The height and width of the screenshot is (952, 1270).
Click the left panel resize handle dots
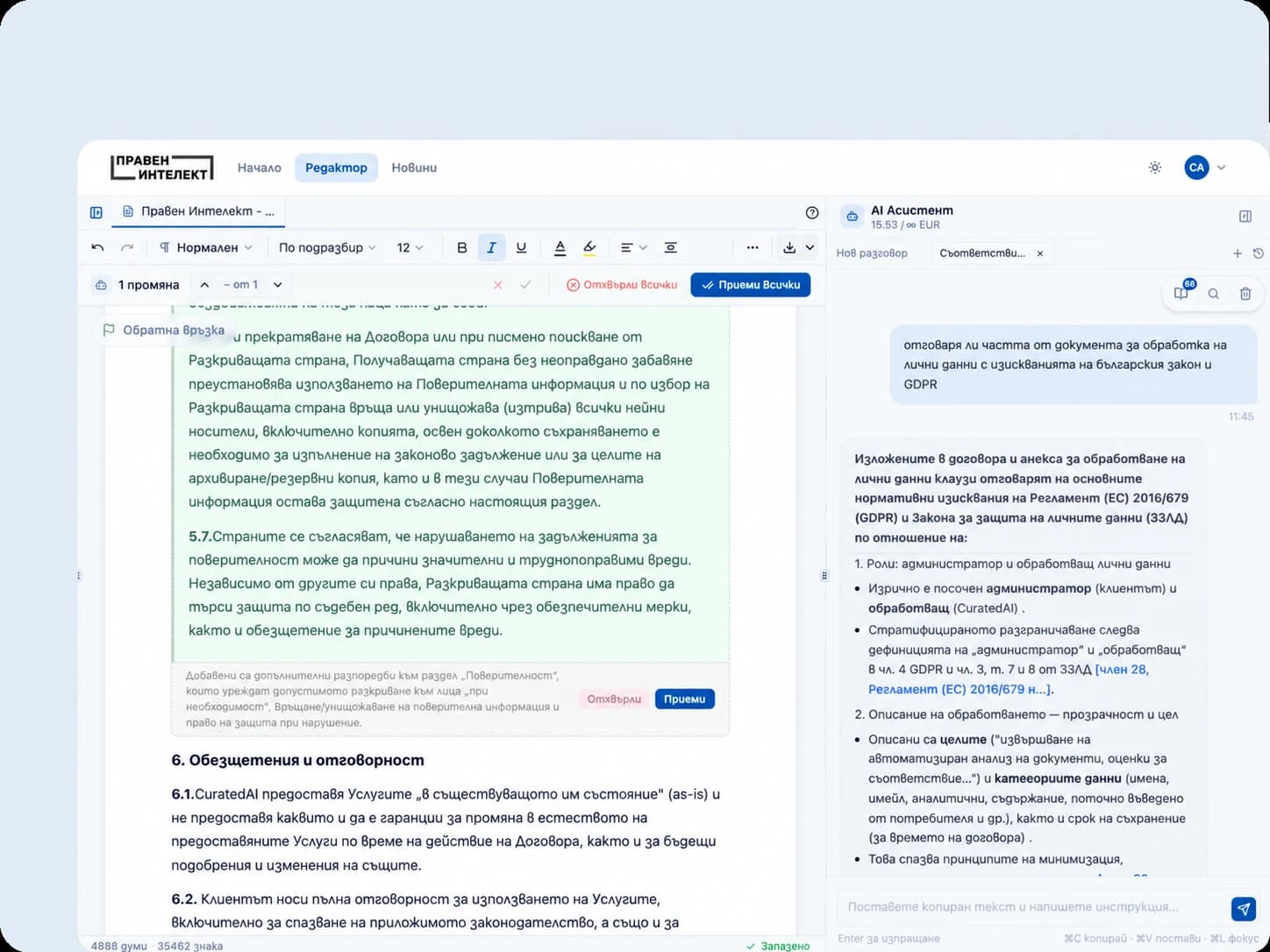pyautogui.click(x=79, y=576)
